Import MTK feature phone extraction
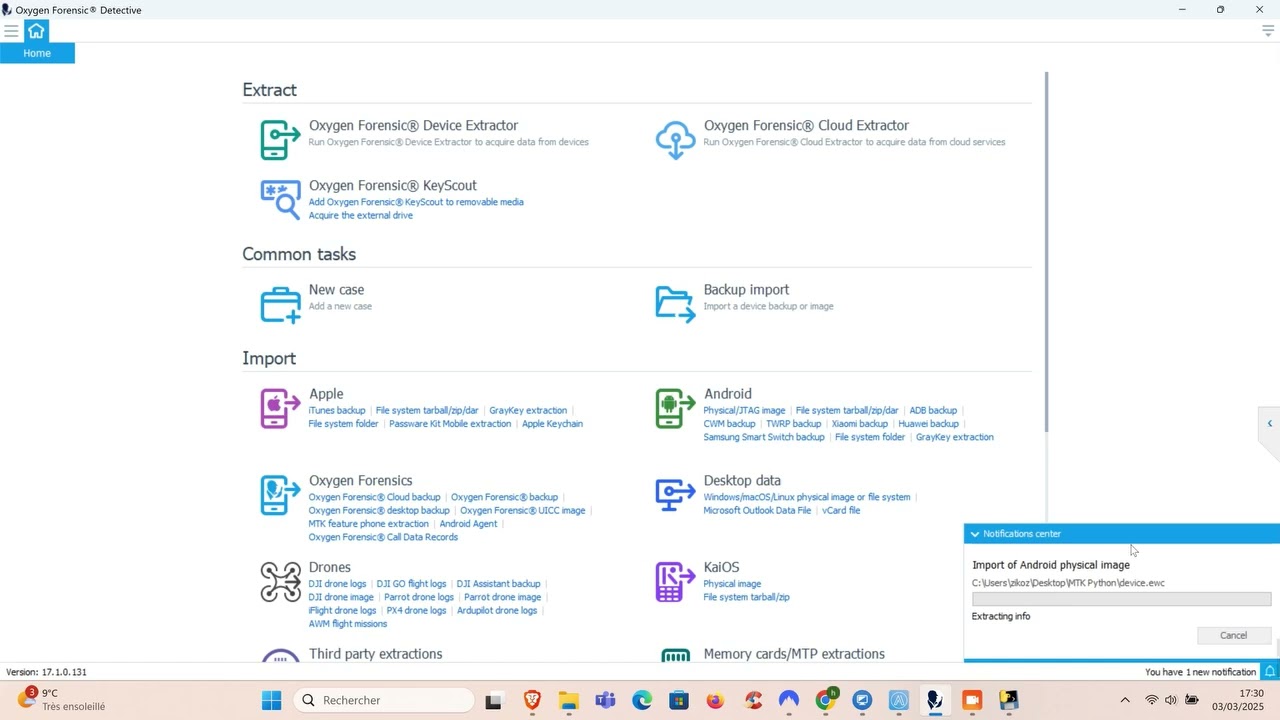1280x720 pixels. [369, 524]
